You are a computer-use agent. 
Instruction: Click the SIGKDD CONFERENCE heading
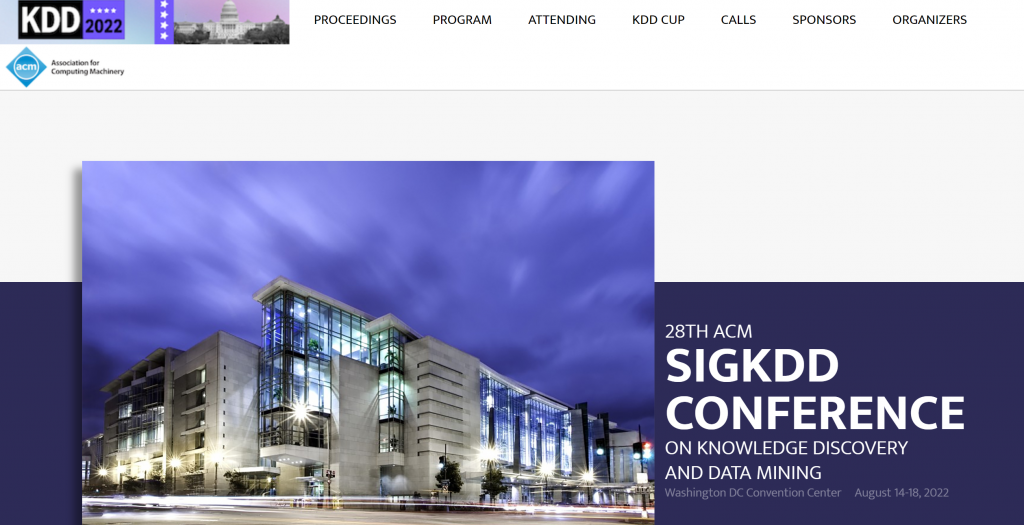click(814, 389)
